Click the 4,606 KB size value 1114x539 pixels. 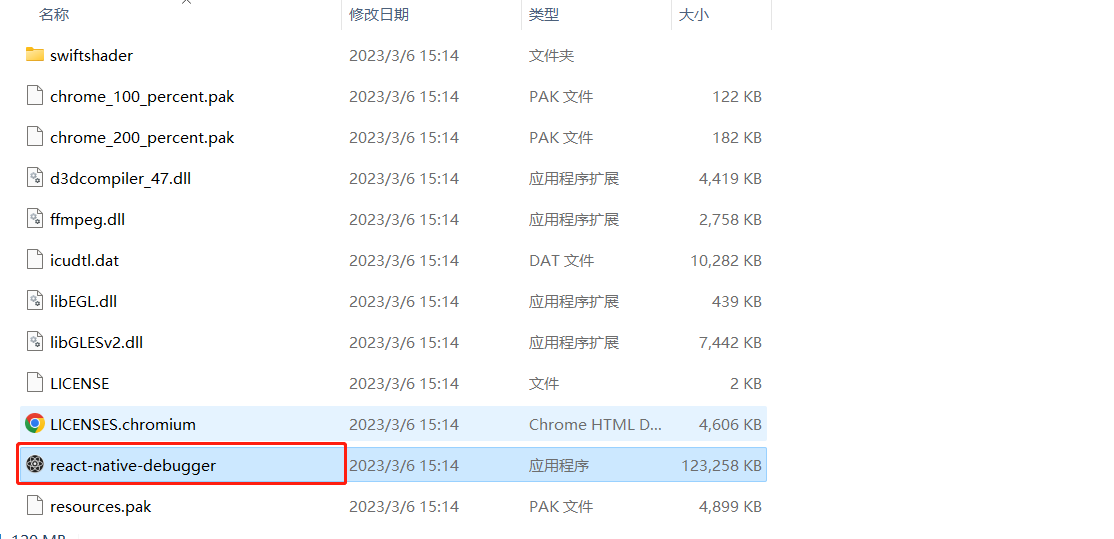[x=730, y=425]
